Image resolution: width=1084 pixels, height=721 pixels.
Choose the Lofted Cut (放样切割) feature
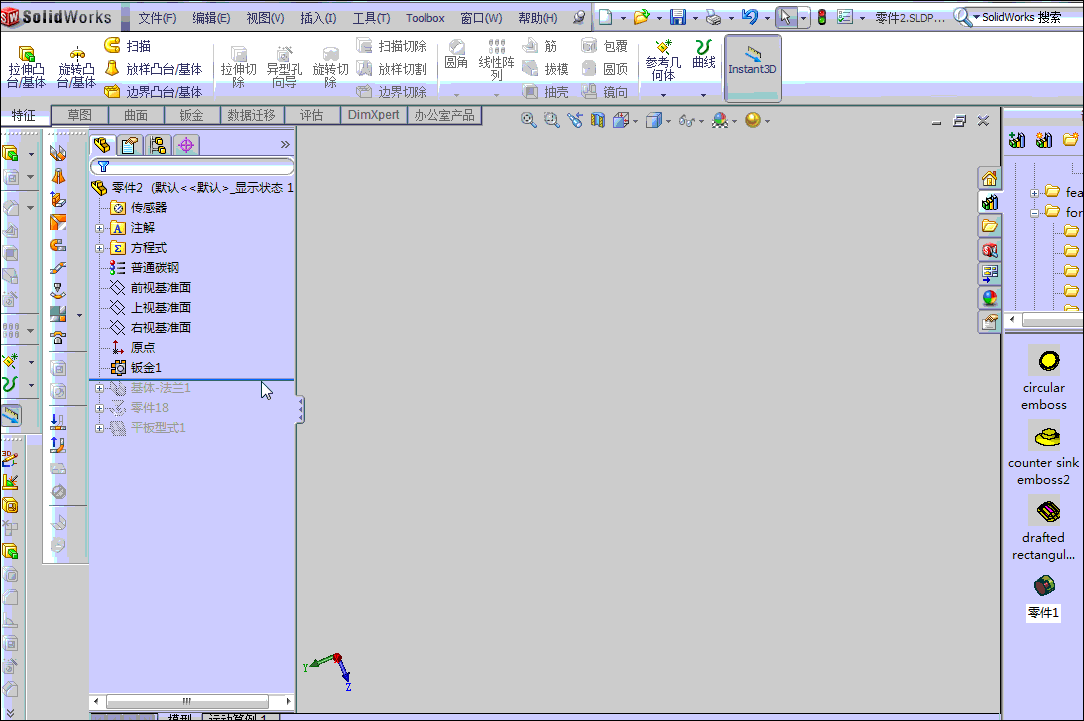tap(391, 68)
